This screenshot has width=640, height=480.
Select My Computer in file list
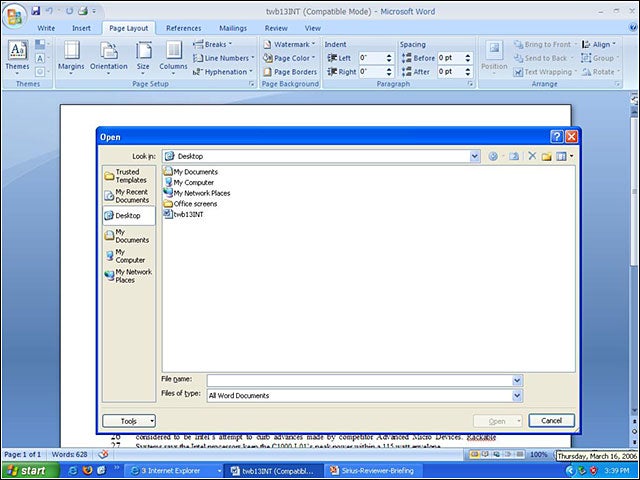coord(189,182)
